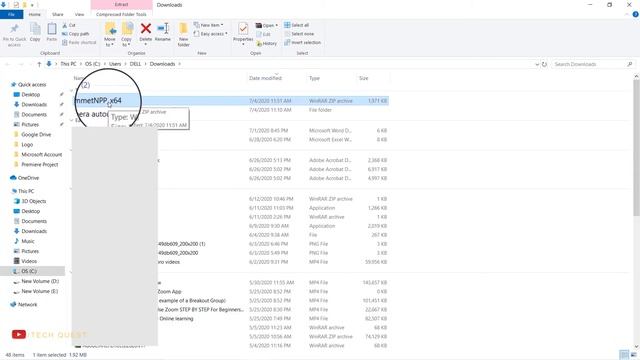Open New Volume (D:) in sidebar
Screen dimensions: 640x360
[x=40, y=281]
